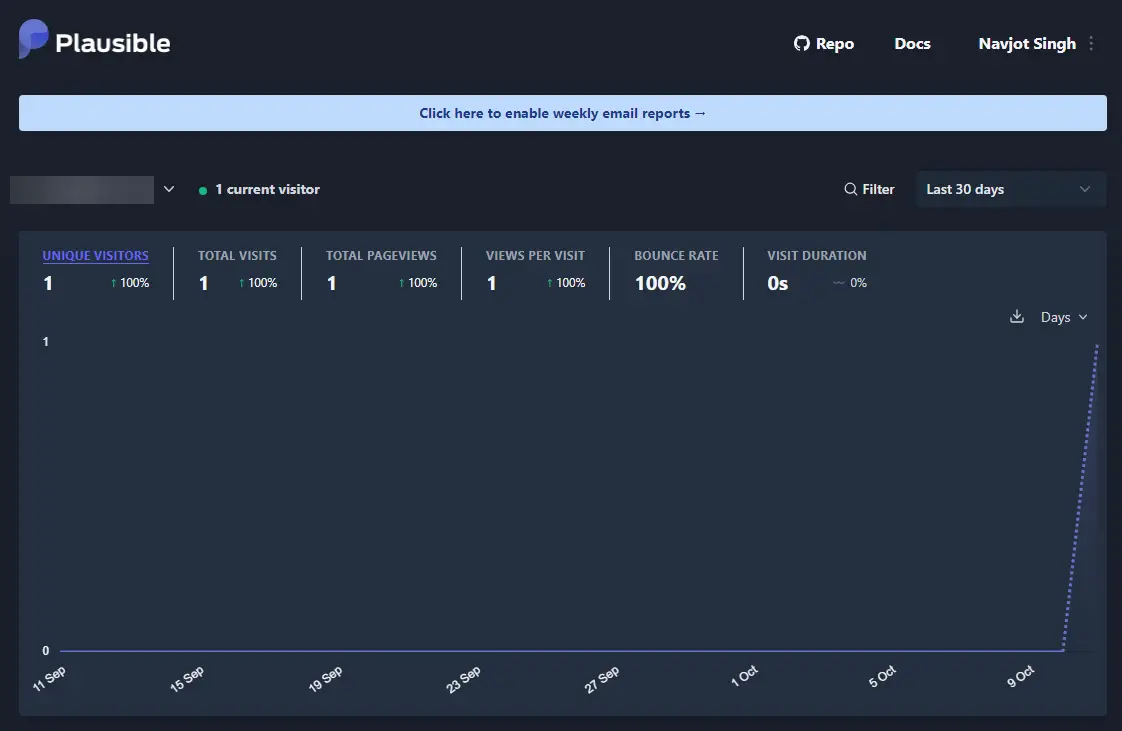The image size is (1122, 731).
Task: Click the 23 Sep axis label
Action: pos(463,680)
